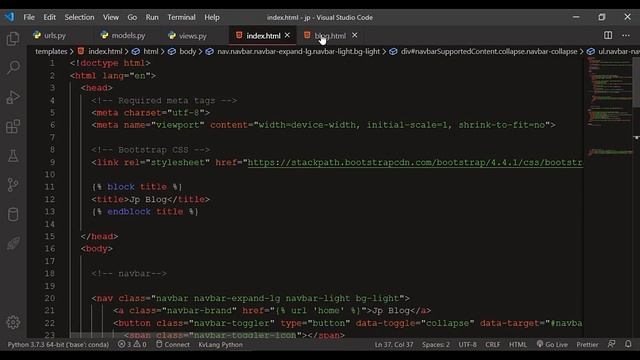The height and width of the screenshot is (360, 640).
Task: Open the Testing flask view
Action: coord(13,156)
